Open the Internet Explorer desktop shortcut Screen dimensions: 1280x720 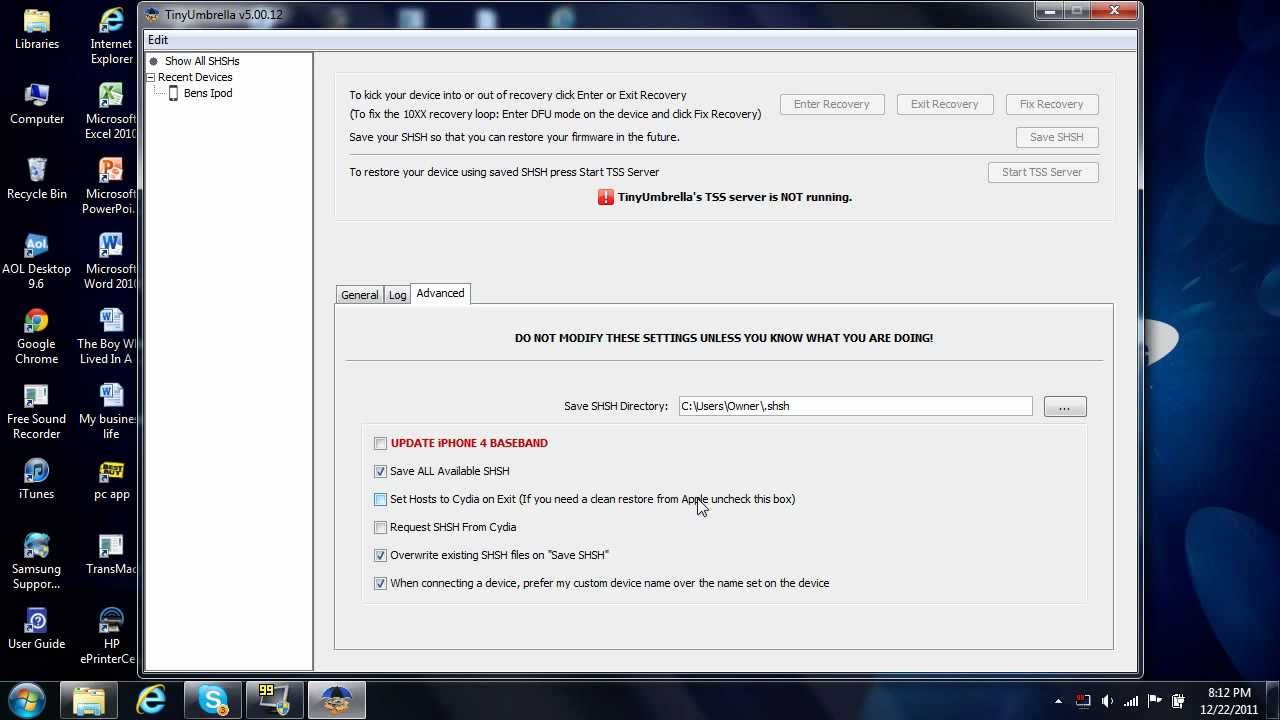(111, 37)
